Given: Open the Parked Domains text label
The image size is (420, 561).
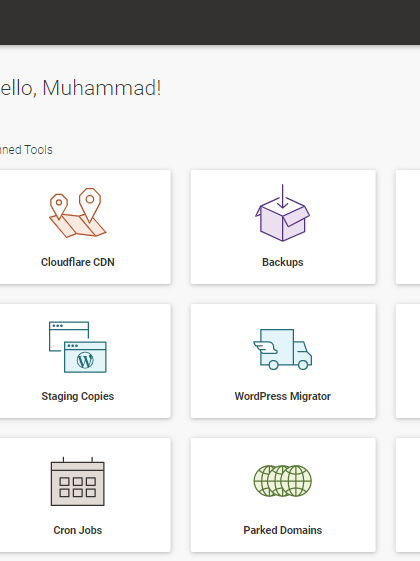Looking at the screenshot, I should 283,530.
